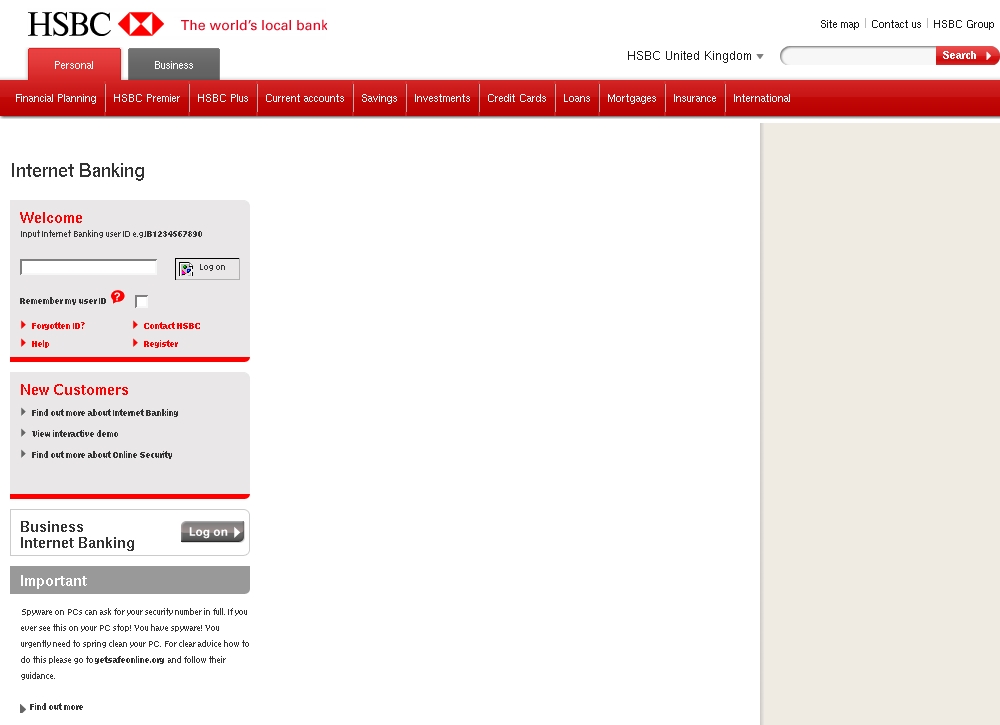Open the View interactive demo link
The image size is (1000, 725).
[75, 434]
